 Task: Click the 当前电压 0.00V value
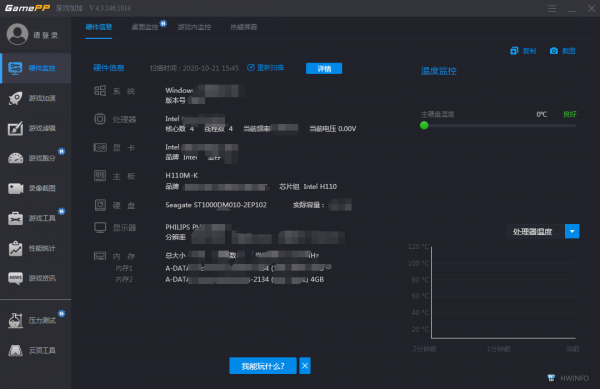pos(333,129)
